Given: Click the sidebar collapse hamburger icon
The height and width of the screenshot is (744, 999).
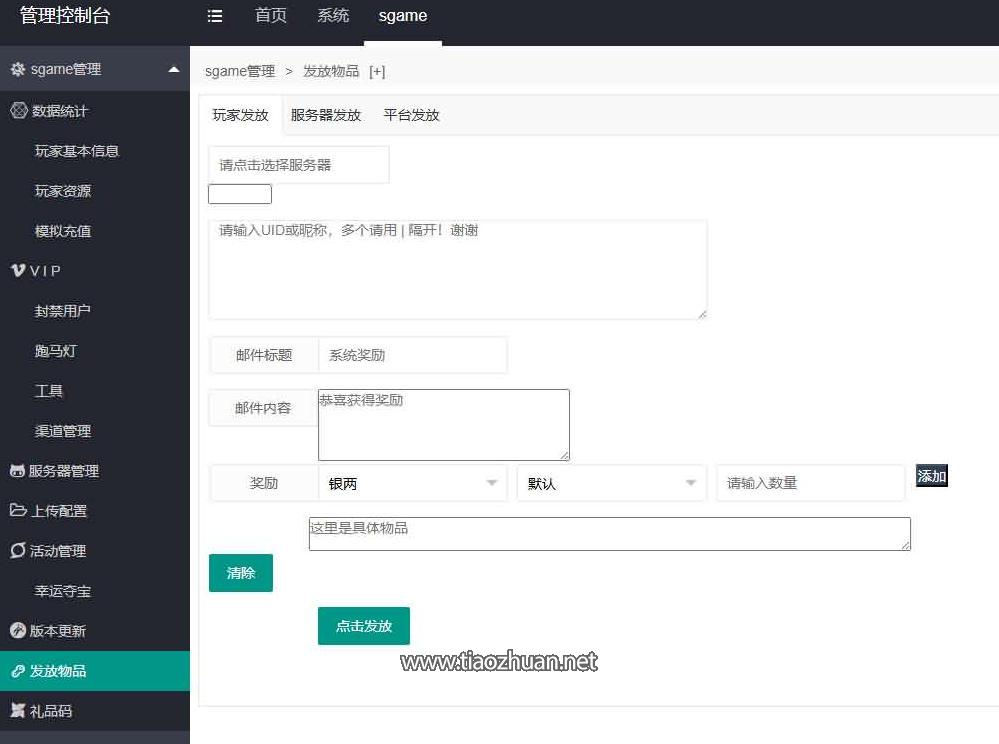Looking at the screenshot, I should point(215,16).
